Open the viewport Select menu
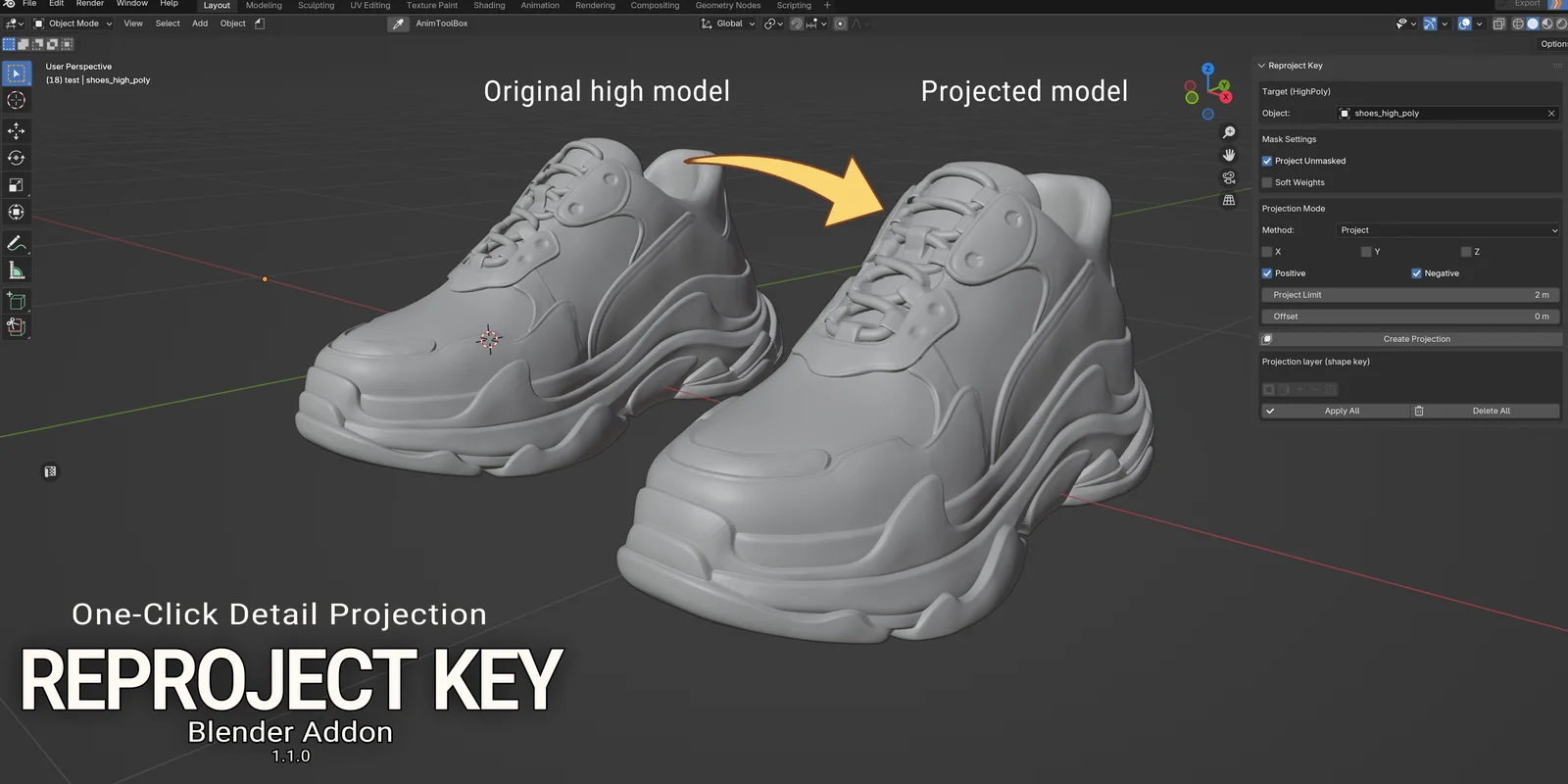The image size is (1568, 784). pos(168,24)
